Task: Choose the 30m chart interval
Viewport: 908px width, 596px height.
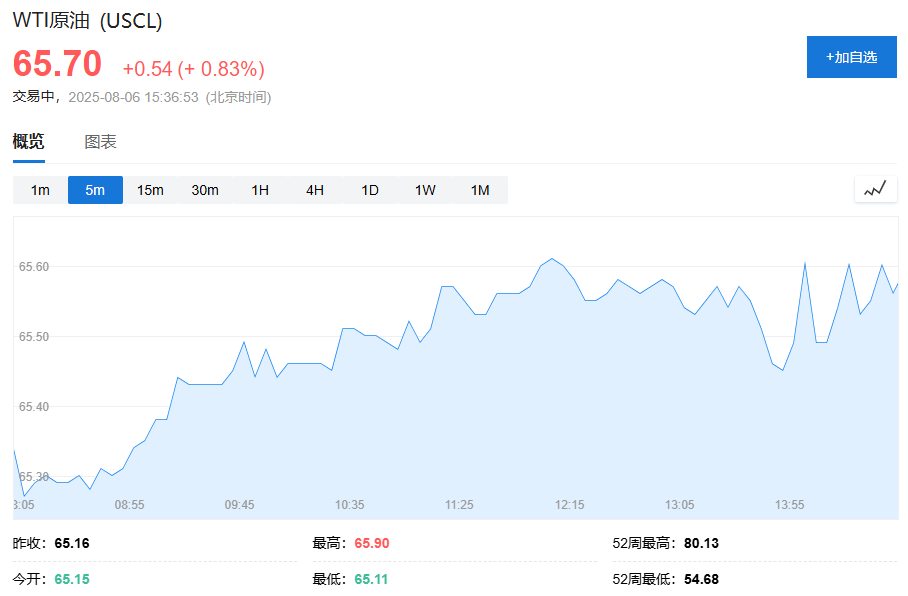Action: 205,190
